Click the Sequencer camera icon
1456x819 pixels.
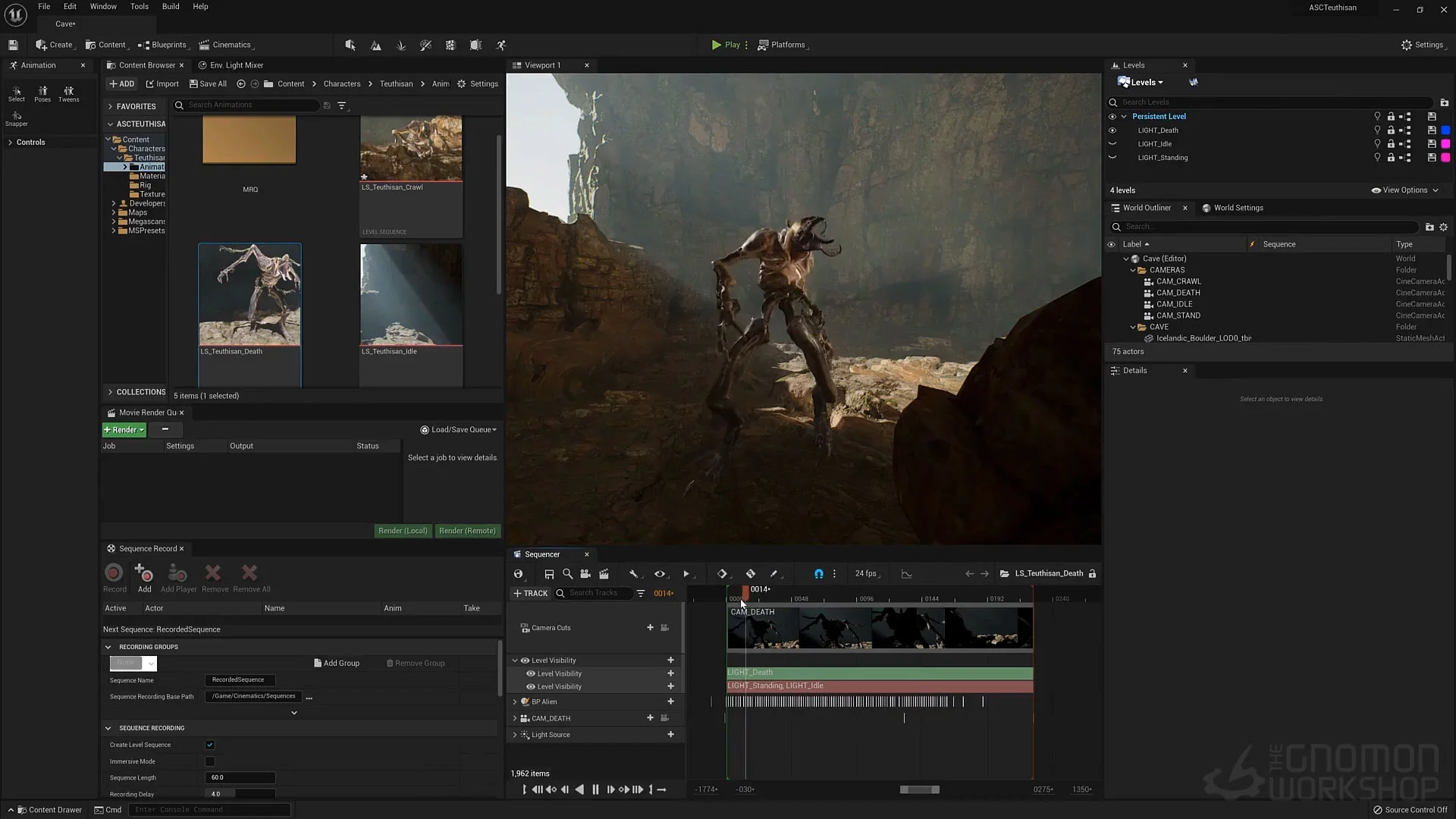click(585, 574)
